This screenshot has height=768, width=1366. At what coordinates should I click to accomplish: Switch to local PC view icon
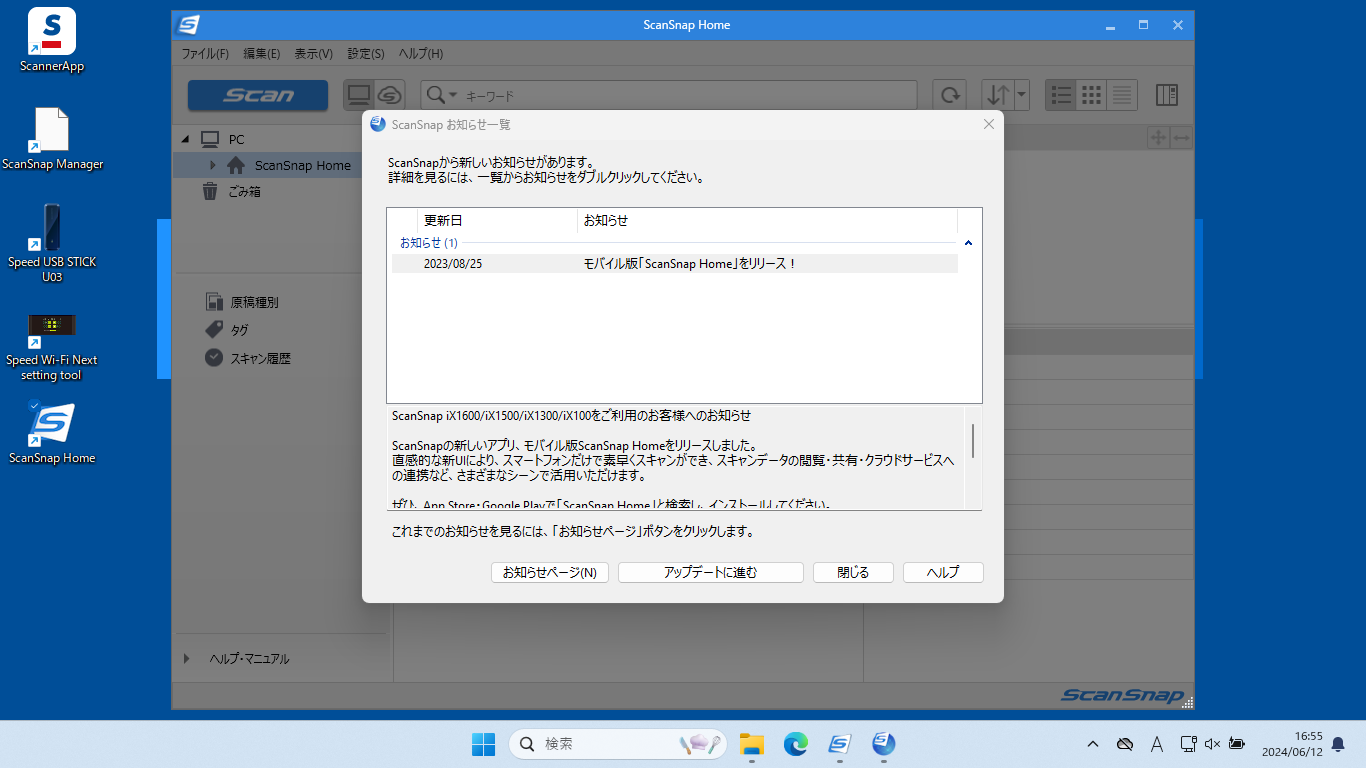click(359, 95)
